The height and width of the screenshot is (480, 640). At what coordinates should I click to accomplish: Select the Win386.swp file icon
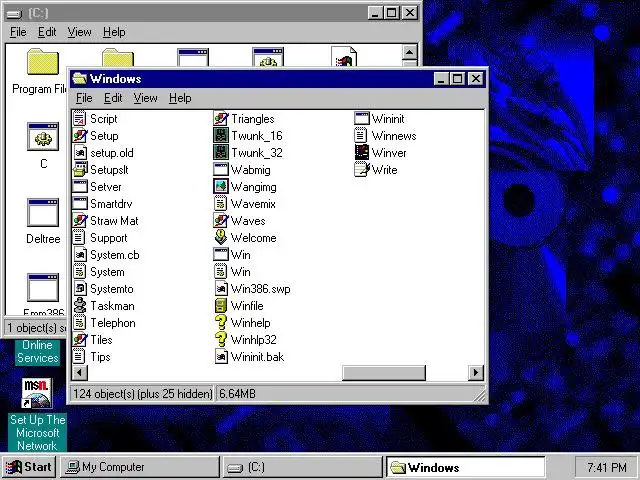click(x=221, y=289)
